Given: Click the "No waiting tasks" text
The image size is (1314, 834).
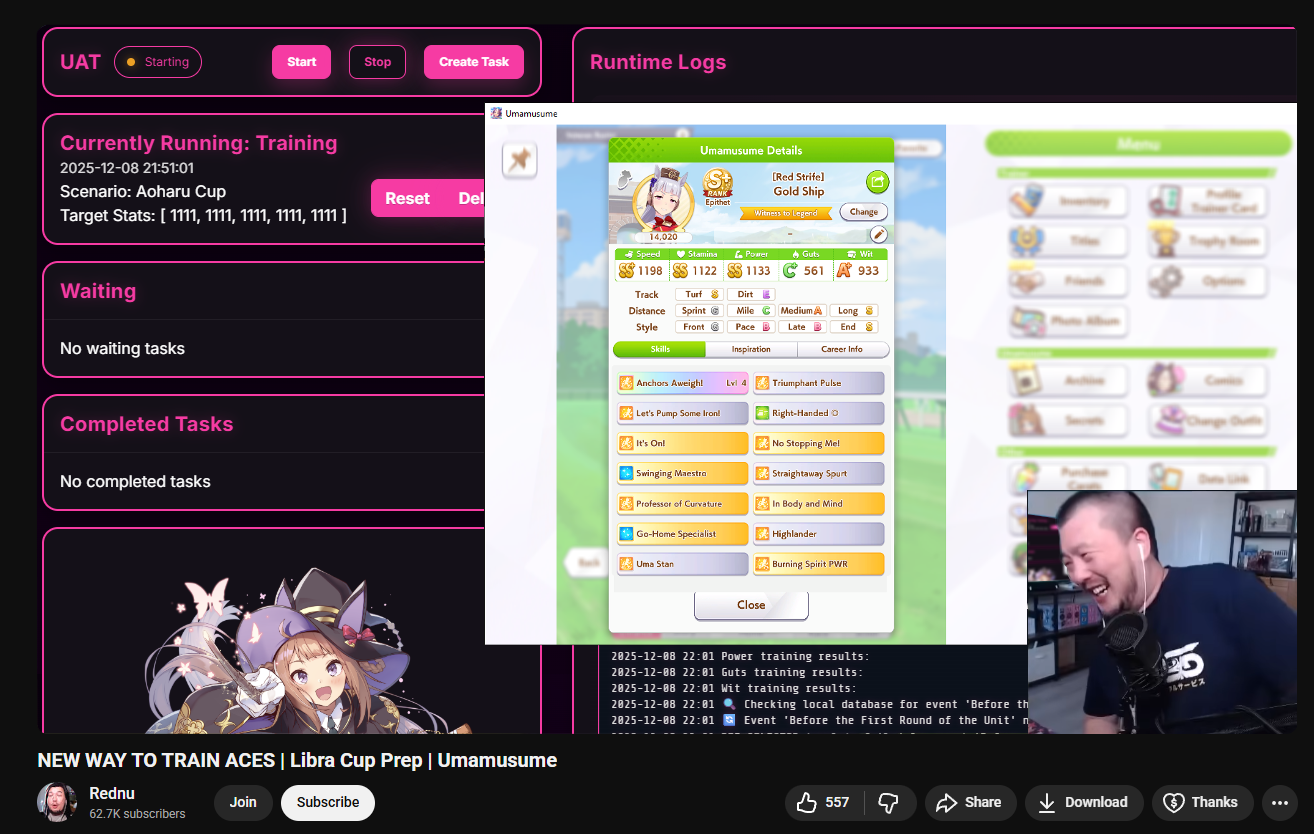Looking at the screenshot, I should click(122, 349).
